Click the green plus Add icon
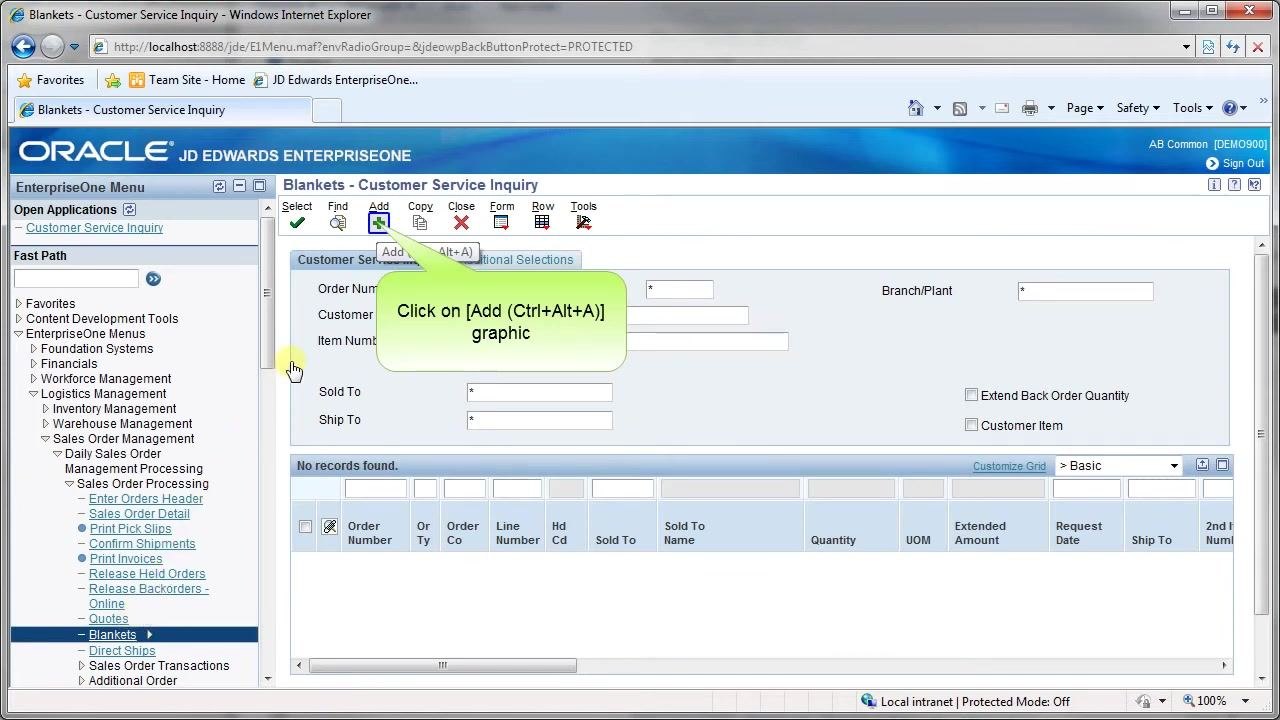Viewport: 1280px width, 720px height. pyautogui.click(x=379, y=223)
